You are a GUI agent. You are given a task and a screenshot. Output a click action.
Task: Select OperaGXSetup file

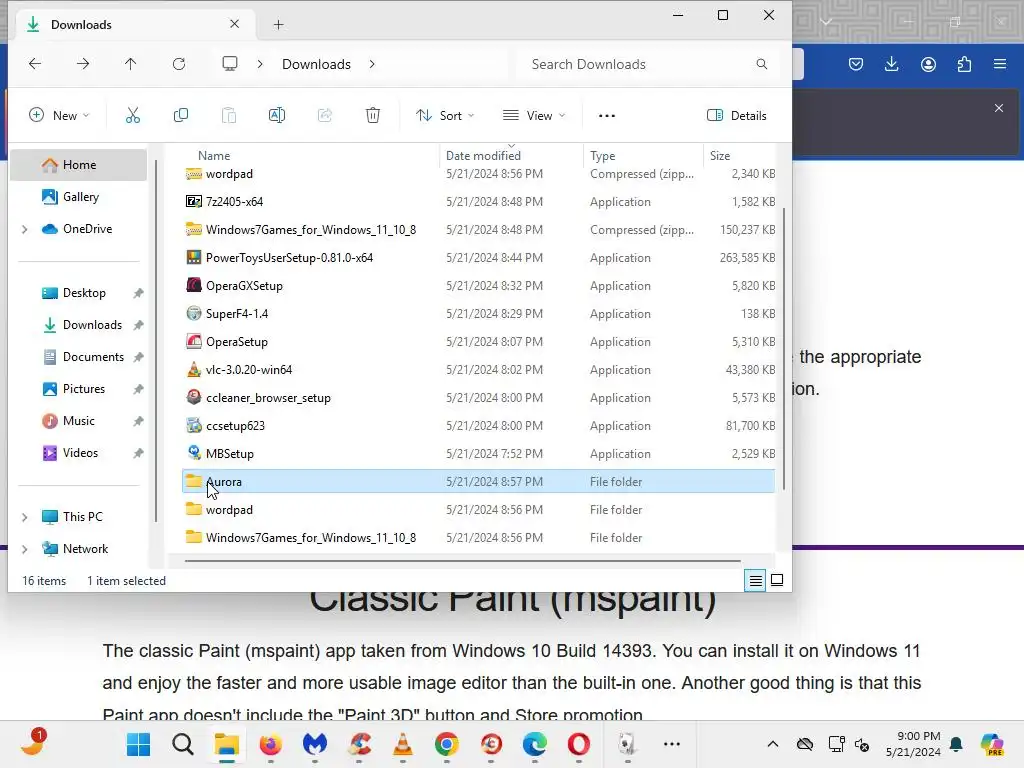click(x=479, y=285)
